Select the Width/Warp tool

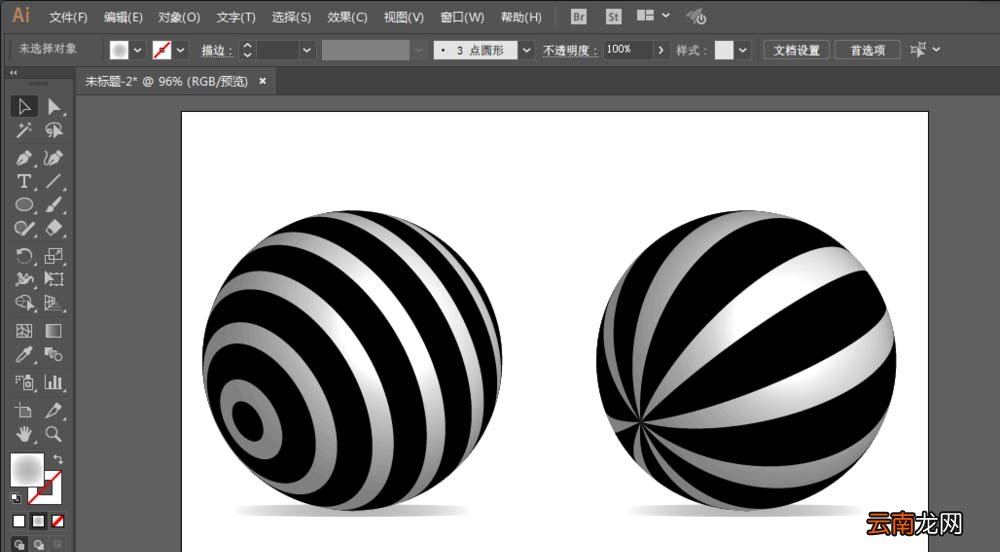click(24, 279)
